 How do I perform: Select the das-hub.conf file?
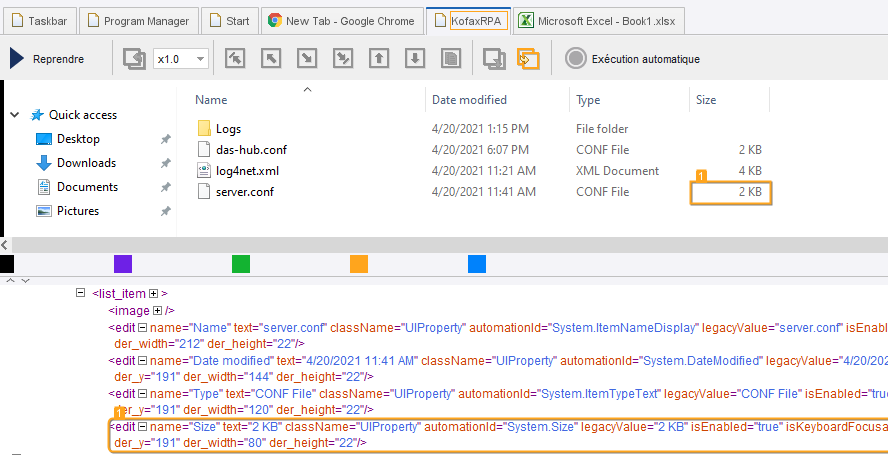click(x=250, y=149)
